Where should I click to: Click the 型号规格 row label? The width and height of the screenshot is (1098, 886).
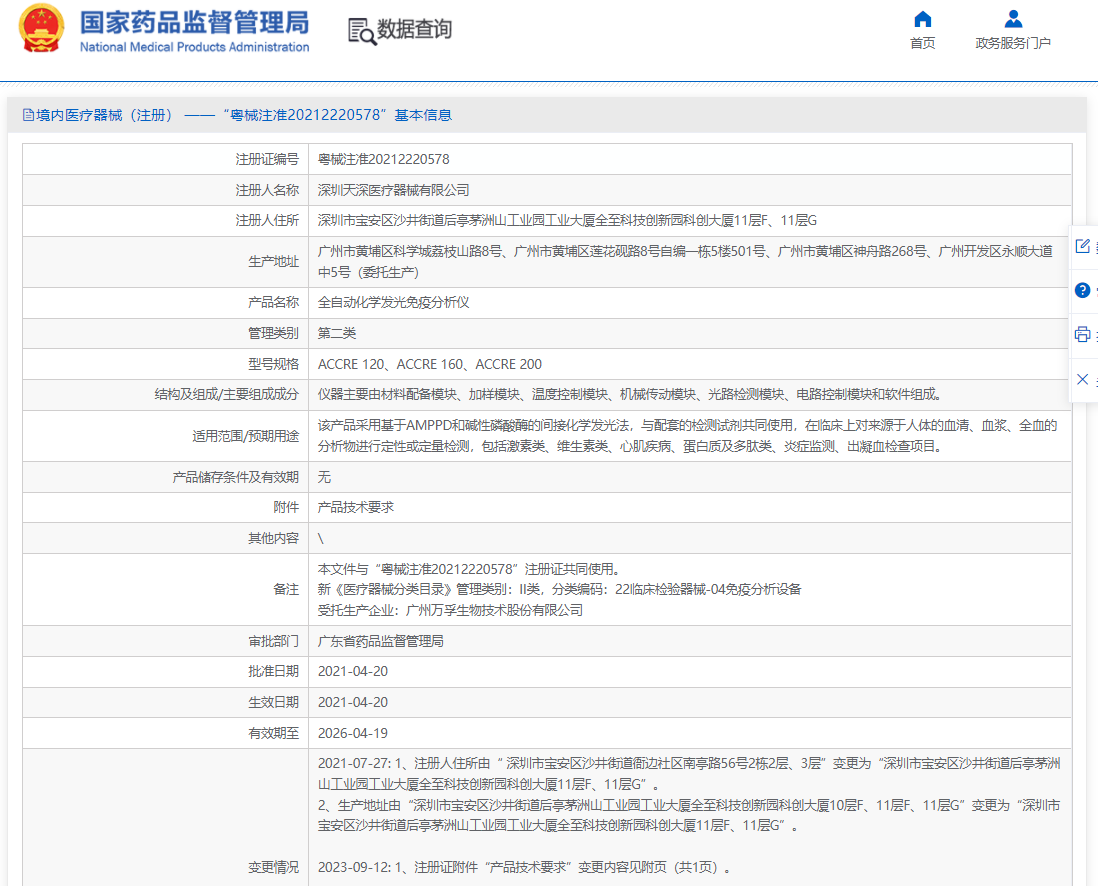273,364
